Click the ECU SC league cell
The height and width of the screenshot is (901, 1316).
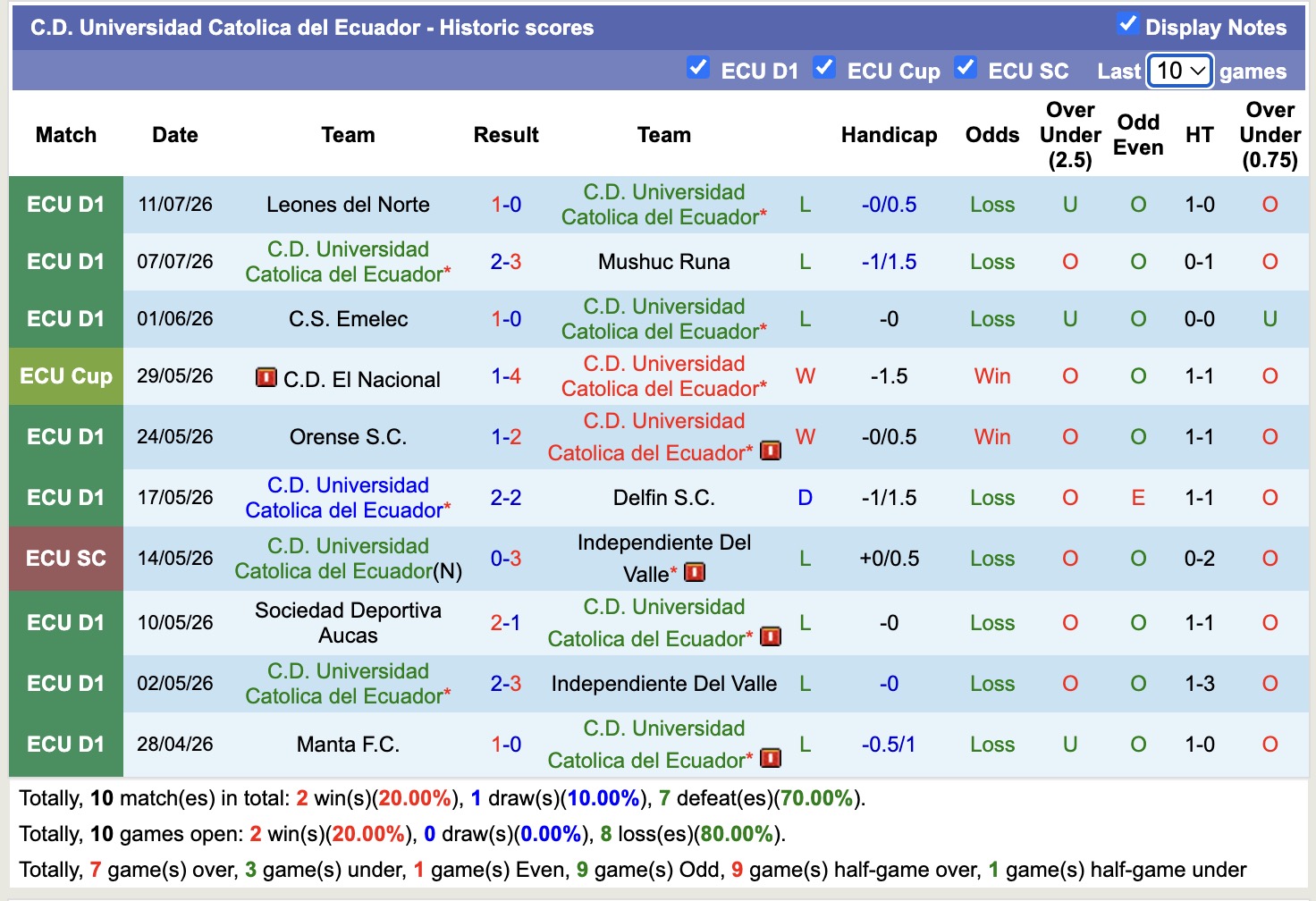[66, 559]
